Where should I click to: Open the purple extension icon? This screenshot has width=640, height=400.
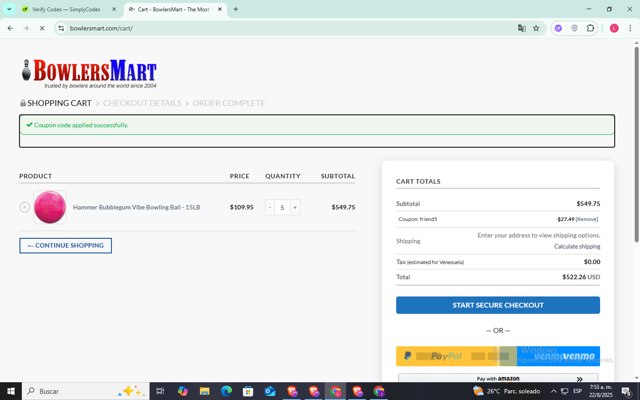[x=558, y=28]
